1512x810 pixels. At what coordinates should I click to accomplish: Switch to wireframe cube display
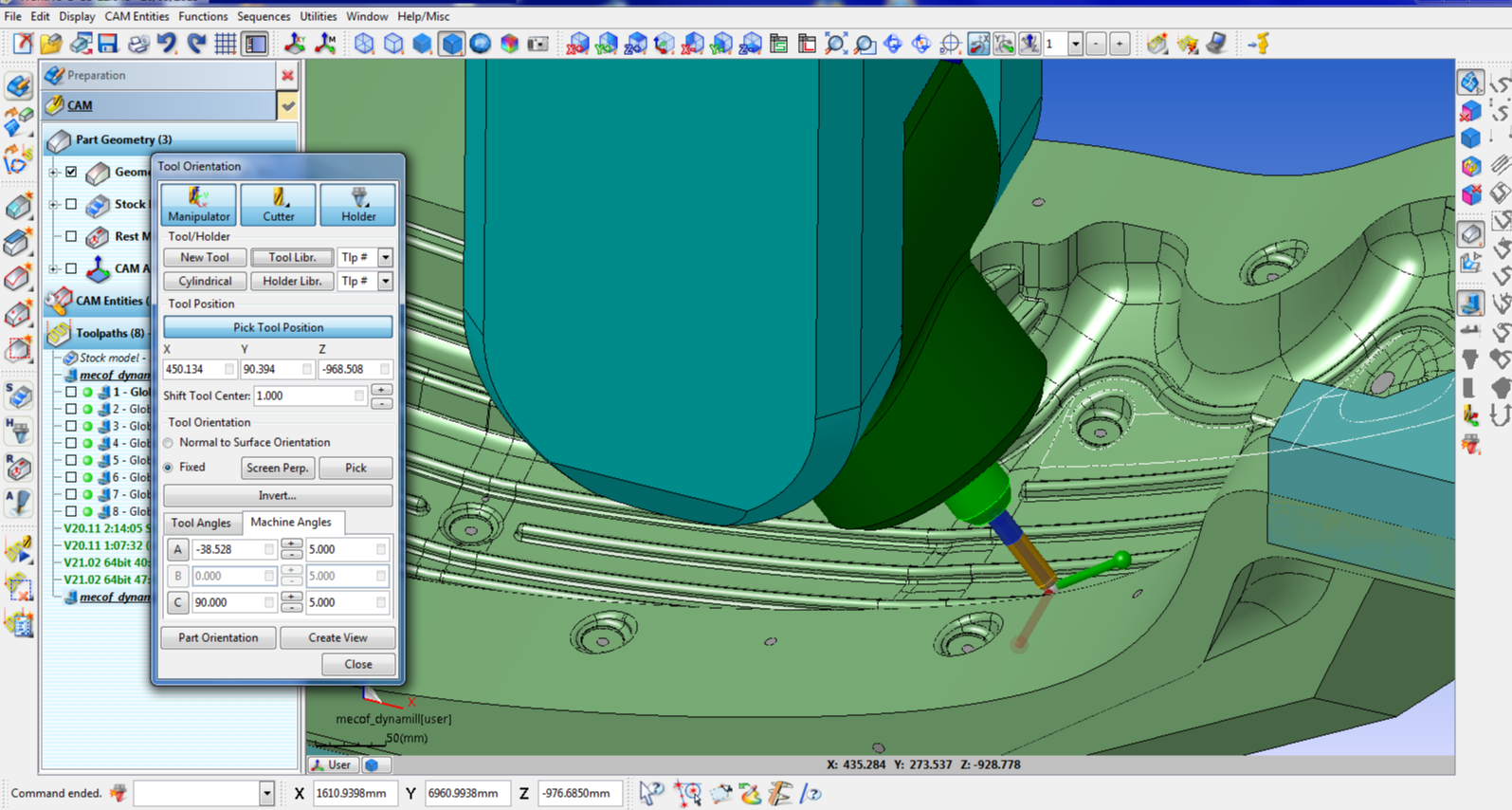[364, 44]
